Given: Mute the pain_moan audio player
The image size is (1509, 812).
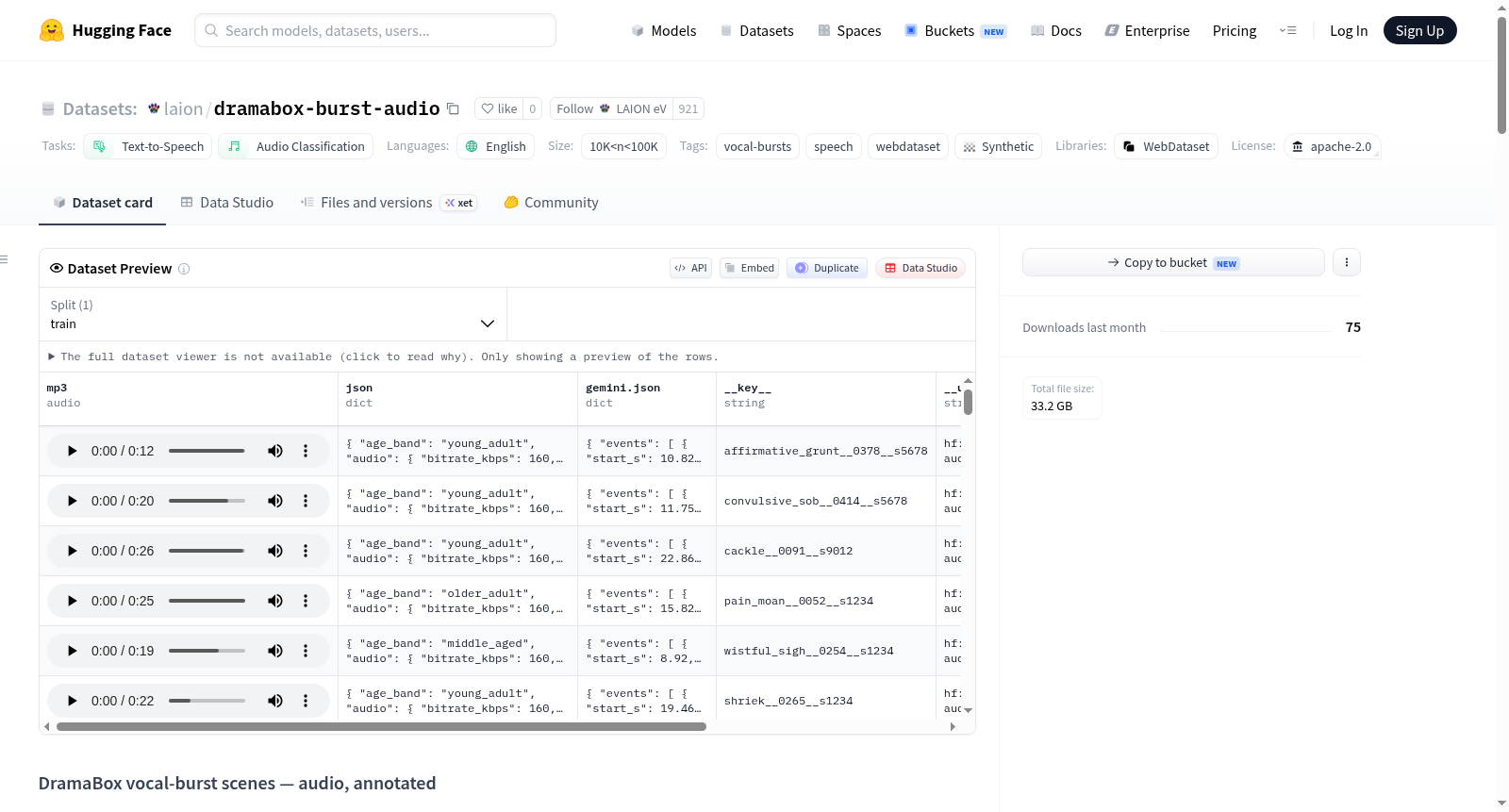Looking at the screenshot, I should (275, 601).
